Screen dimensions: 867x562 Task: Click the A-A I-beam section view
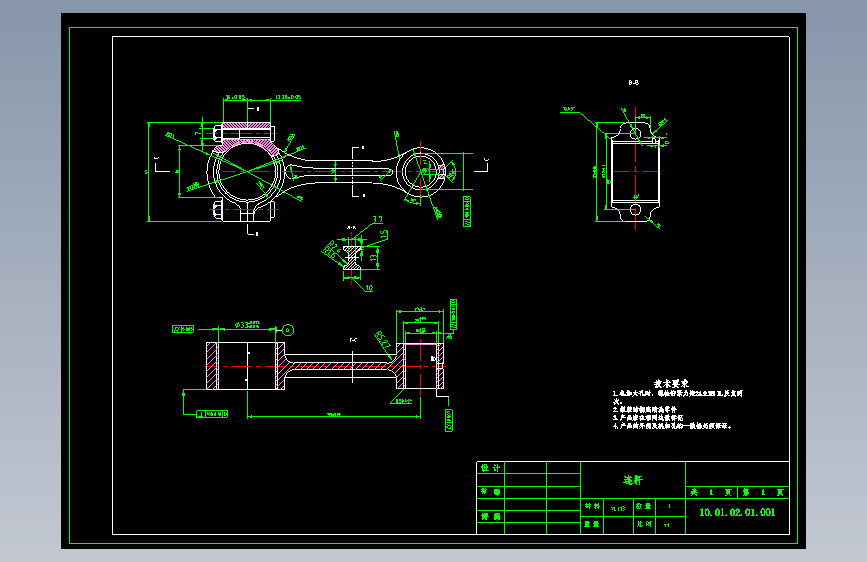[352, 258]
